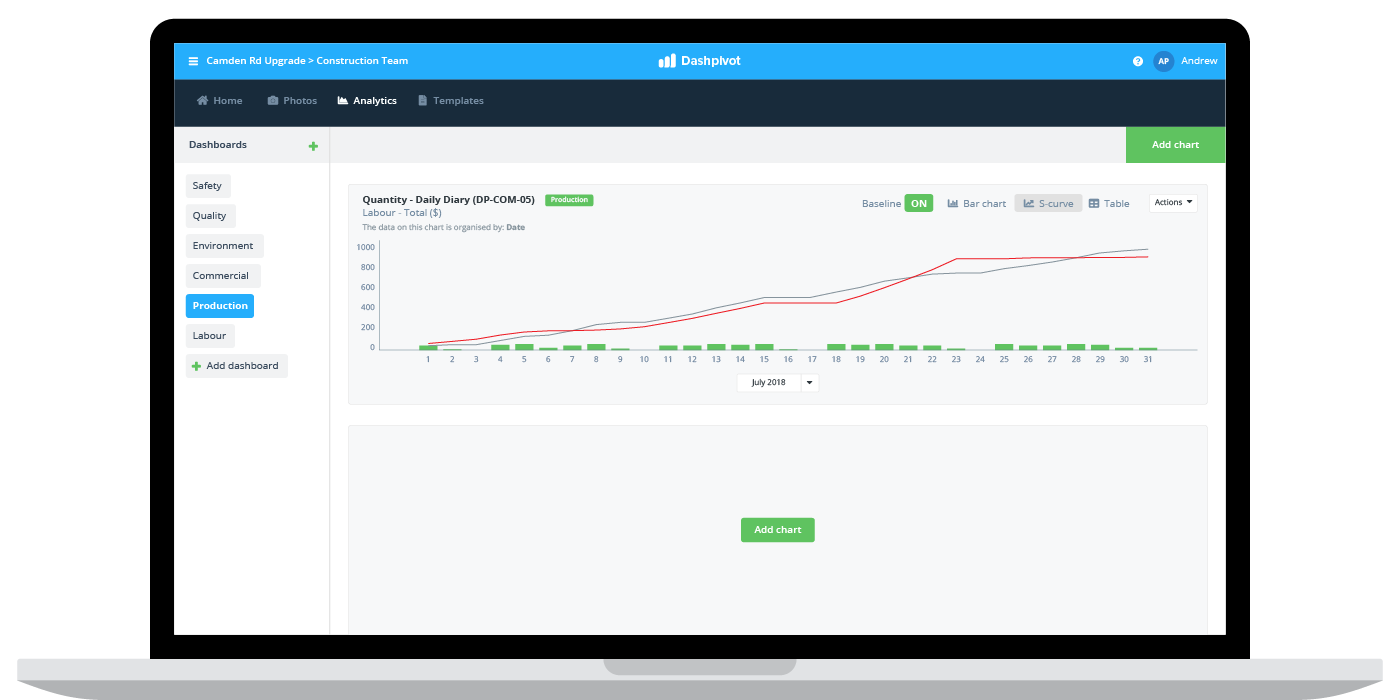Switch to Table view
The width and height of the screenshot is (1400, 700).
click(x=1108, y=203)
